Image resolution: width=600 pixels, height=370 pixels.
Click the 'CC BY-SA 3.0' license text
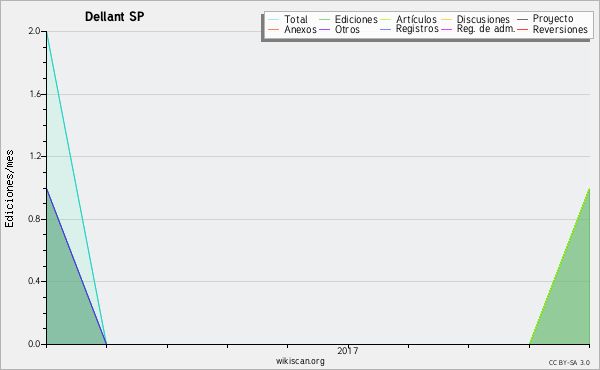coord(569,363)
